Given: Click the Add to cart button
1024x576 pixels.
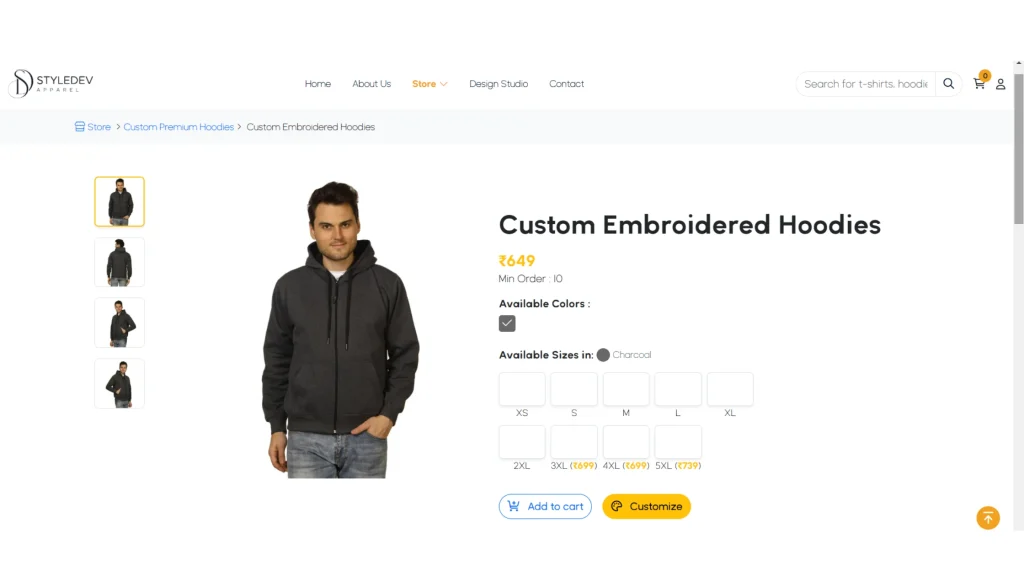Looking at the screenshot, I should pos(545,507).
